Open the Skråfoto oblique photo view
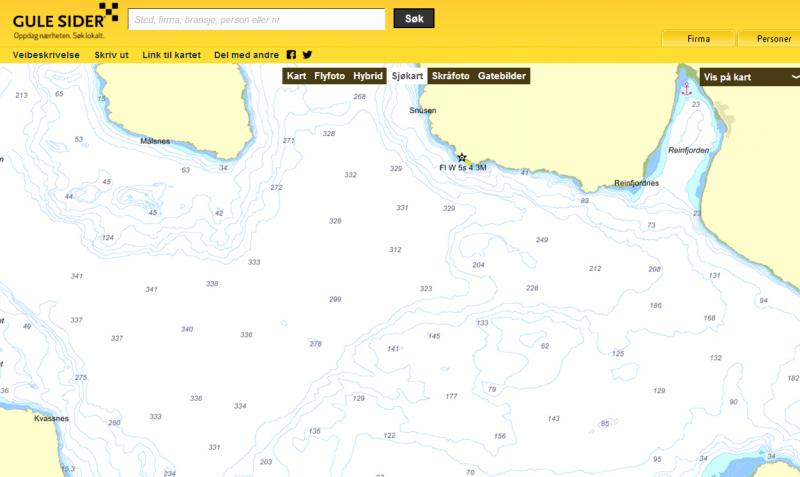Image resolution: width=800 pixels, height=477 pixels. pyautogui.click(x=451, y=76)
